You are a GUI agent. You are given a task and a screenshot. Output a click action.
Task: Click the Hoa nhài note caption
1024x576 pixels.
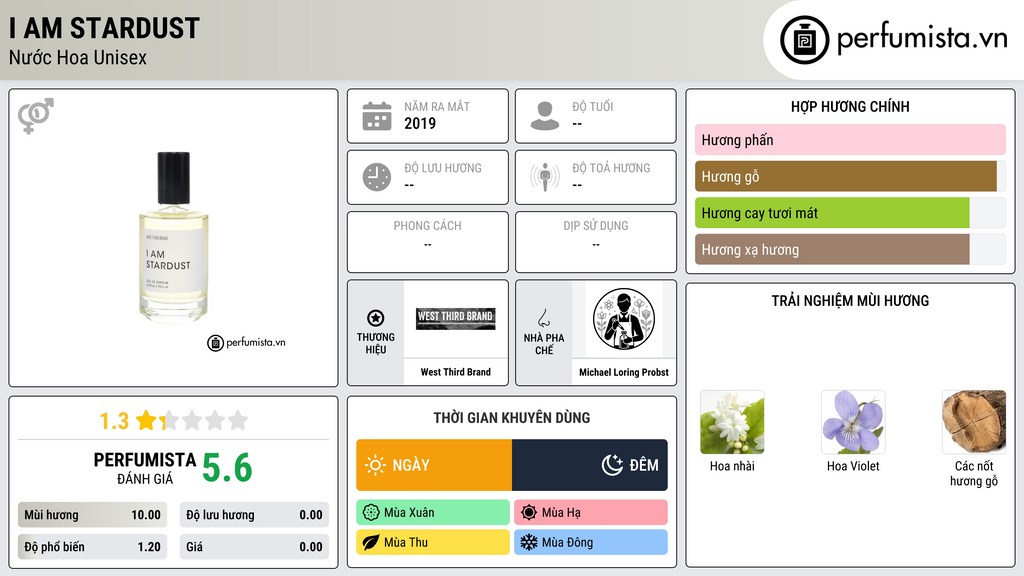(732, 466)
